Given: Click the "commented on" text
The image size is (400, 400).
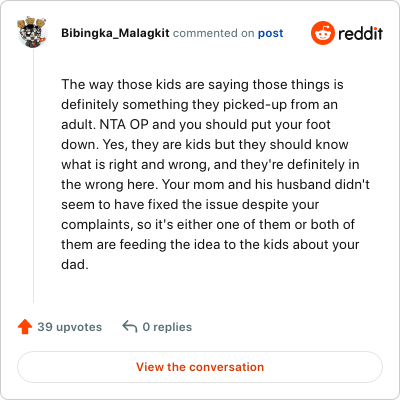Looking at the screenshot, I should pyautogui.click(x=213, y=33).
